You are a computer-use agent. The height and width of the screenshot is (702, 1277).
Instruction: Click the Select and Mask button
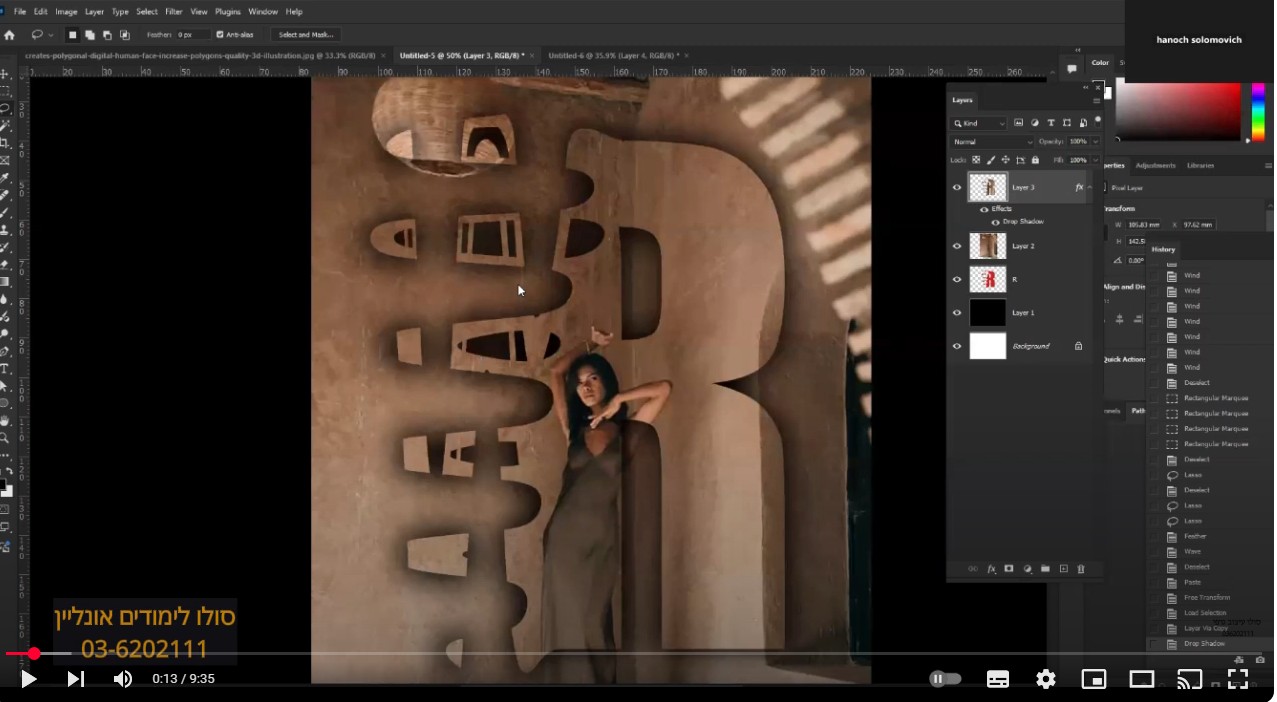click(305, 35)
